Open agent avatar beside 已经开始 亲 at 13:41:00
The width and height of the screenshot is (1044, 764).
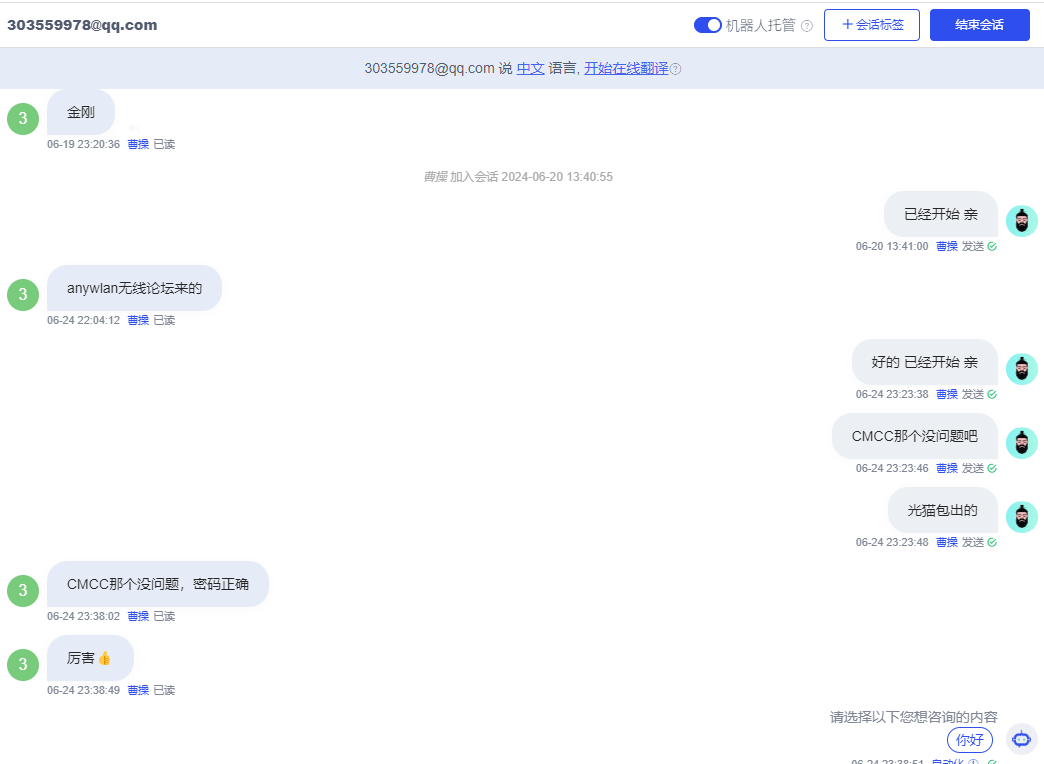[x=1021, y=221]
